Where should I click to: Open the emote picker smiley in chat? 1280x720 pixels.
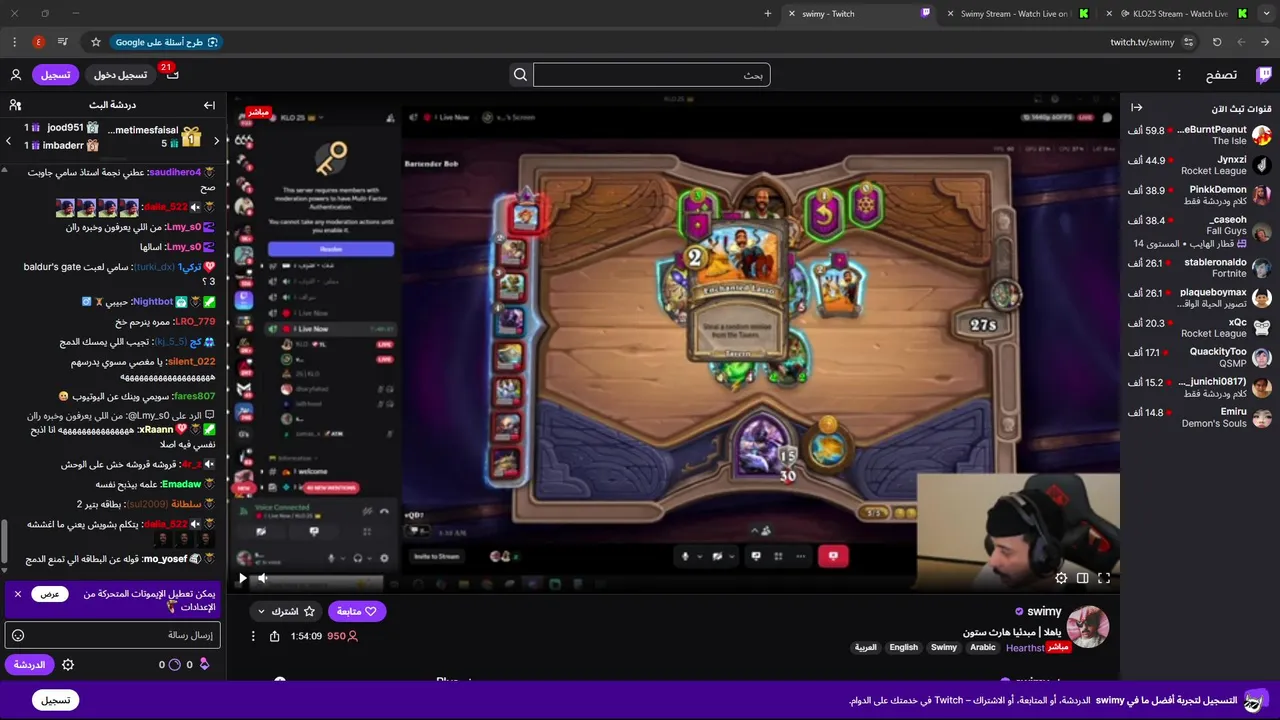click(18, 635)
